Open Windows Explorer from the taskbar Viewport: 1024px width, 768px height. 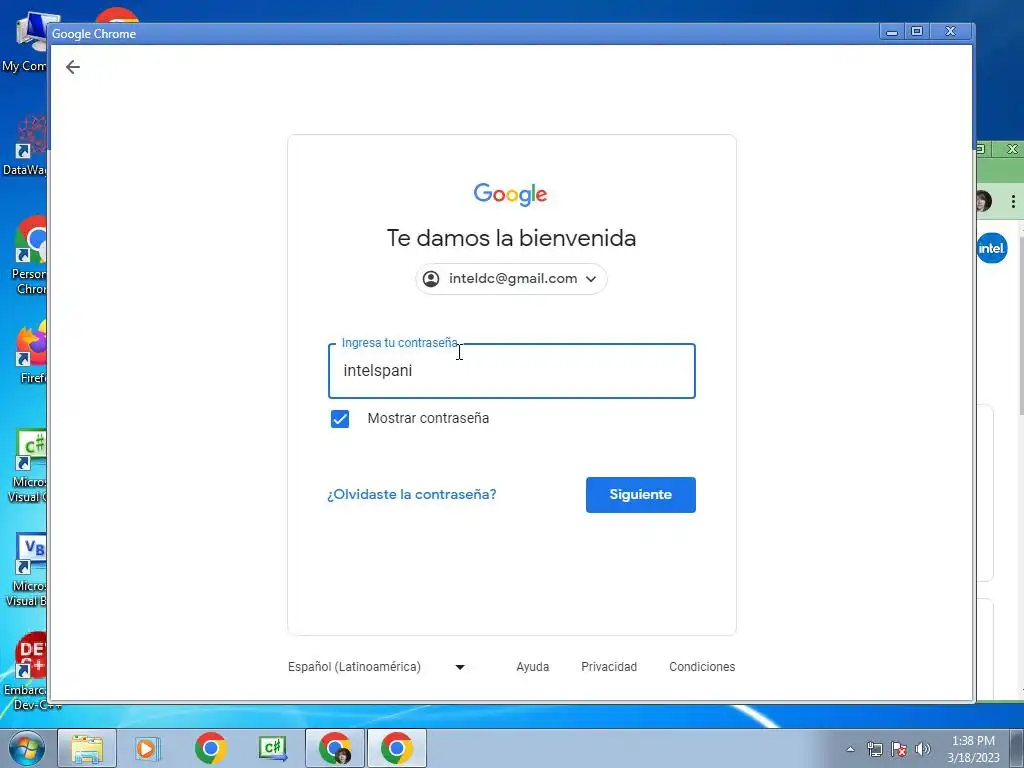(x=87, y=748)
